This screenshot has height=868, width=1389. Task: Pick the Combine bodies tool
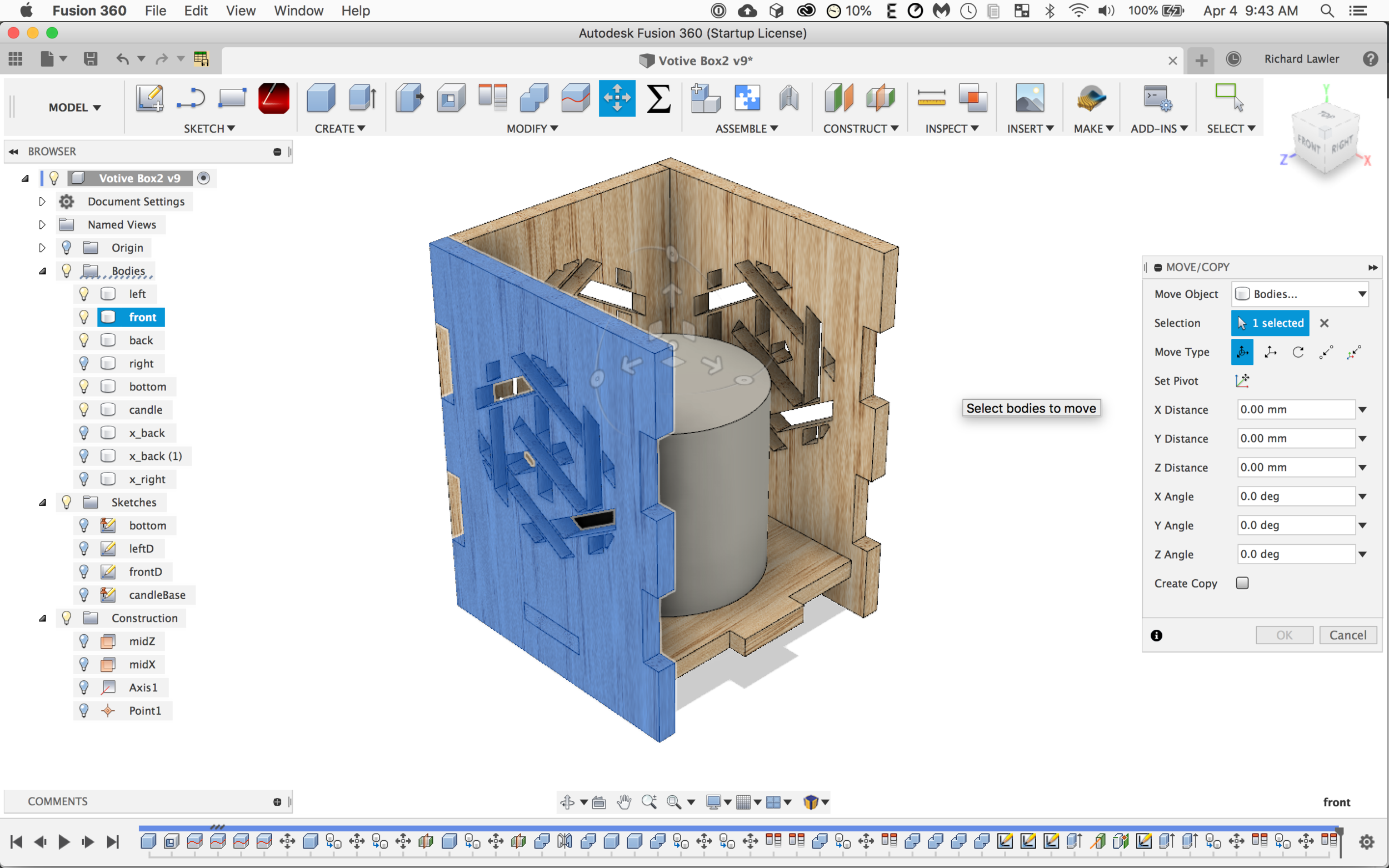click(x=534, y=98)
